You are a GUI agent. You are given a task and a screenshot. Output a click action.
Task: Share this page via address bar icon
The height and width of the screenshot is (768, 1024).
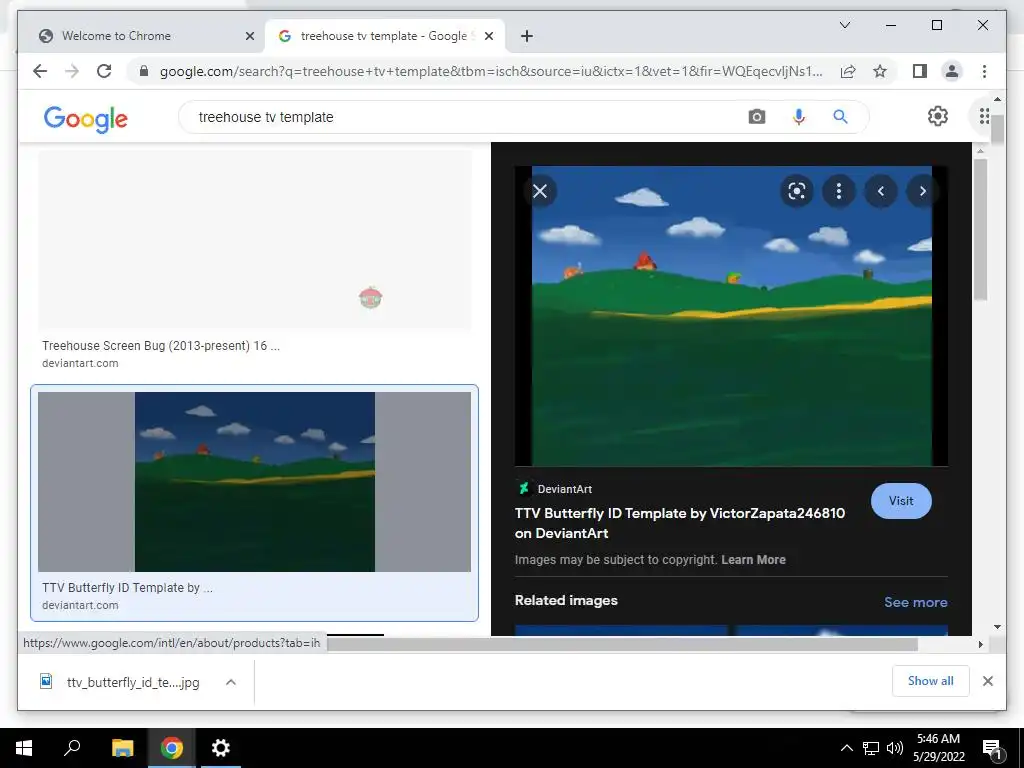848,71
